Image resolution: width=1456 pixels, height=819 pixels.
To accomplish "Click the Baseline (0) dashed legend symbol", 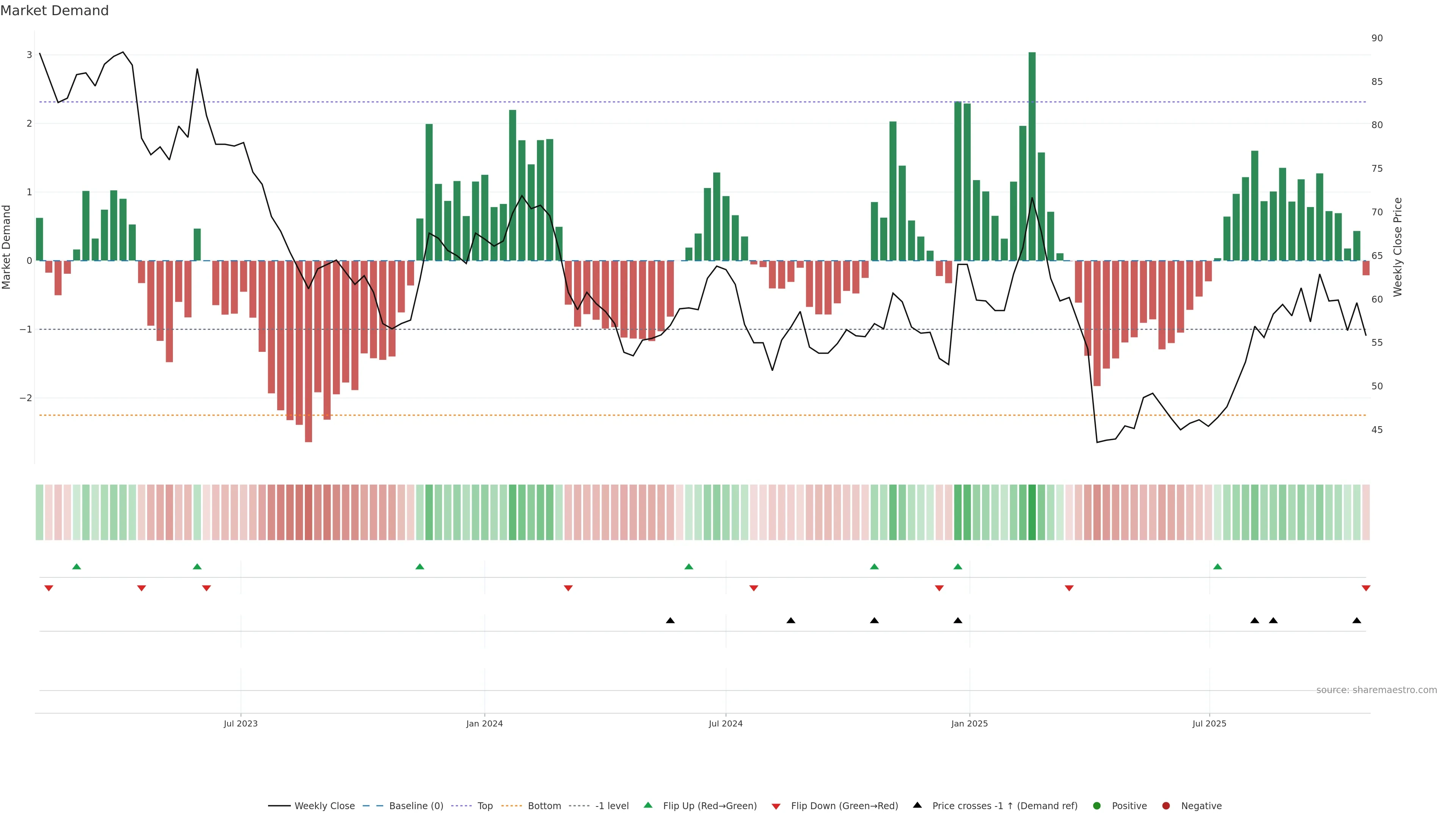I will coord(373,805).
